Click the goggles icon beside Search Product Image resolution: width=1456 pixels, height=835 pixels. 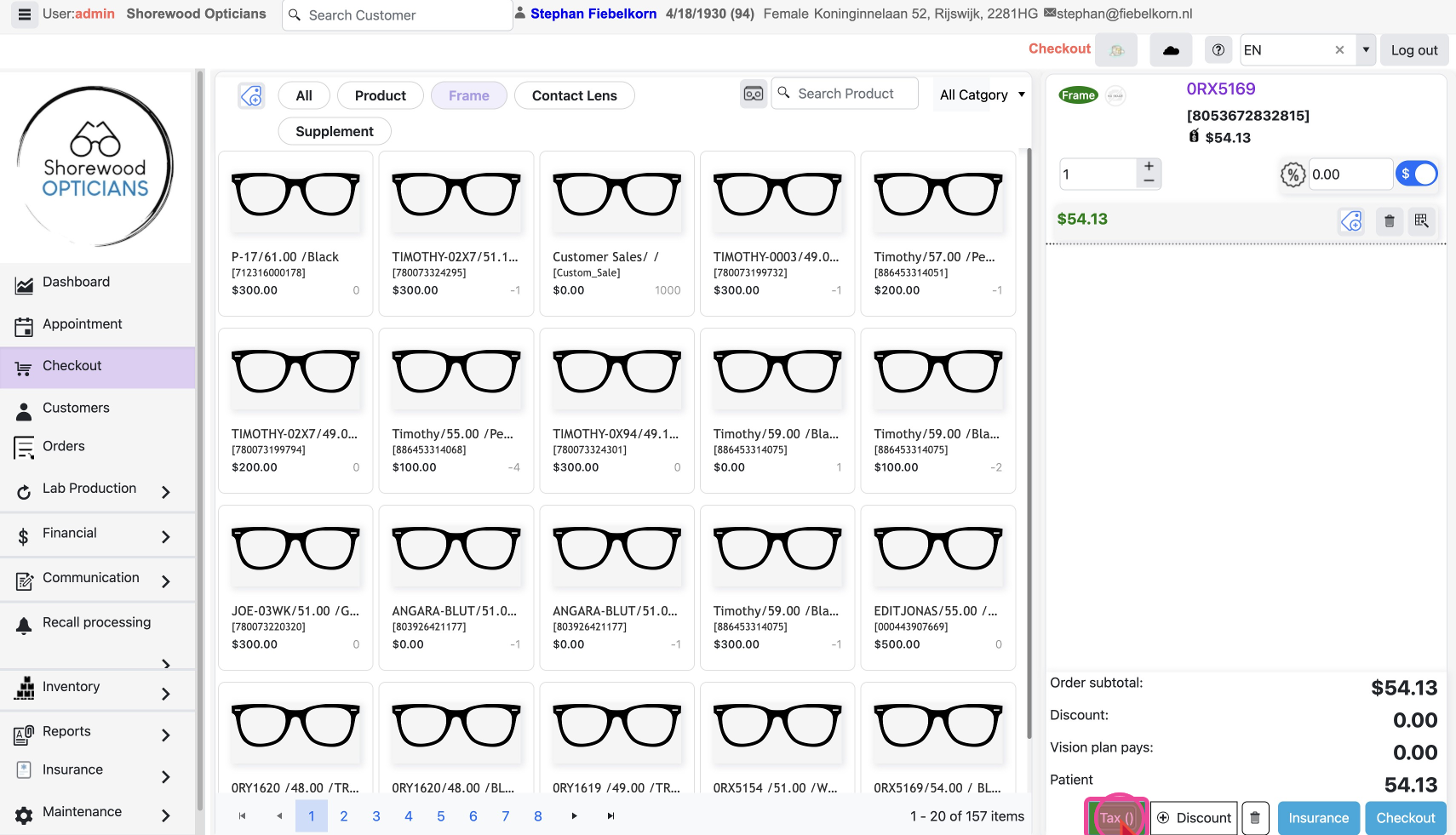coord(754,94)
